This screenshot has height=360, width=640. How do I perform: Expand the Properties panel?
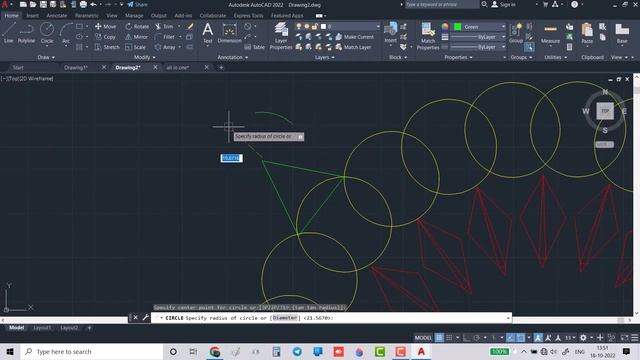point(458,58)
